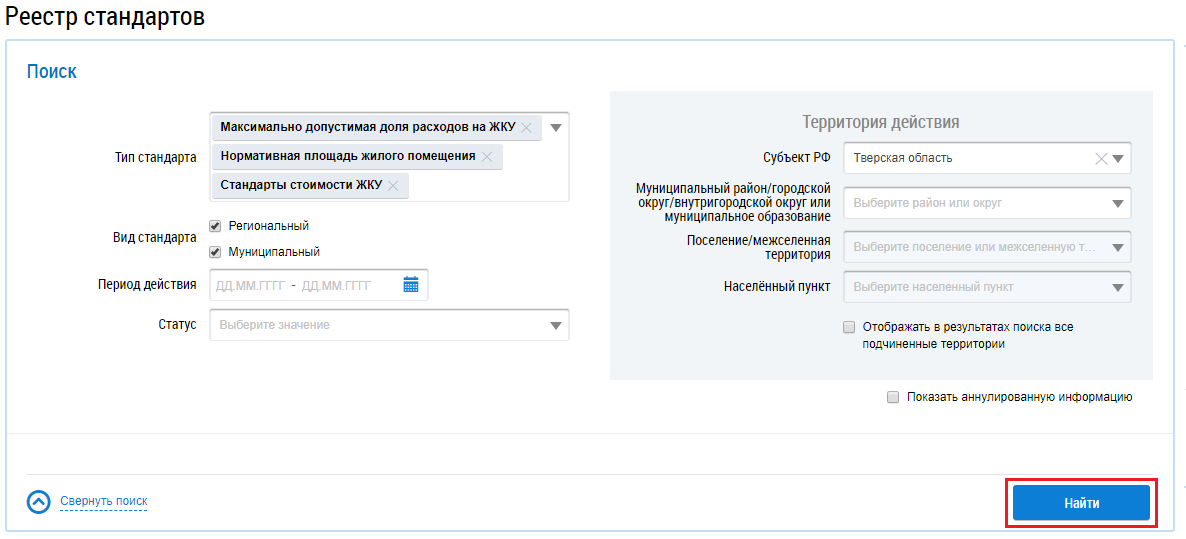Click the 'Найти' button
This screenshot has width=1186, height=539.
tap(1081, 503)
